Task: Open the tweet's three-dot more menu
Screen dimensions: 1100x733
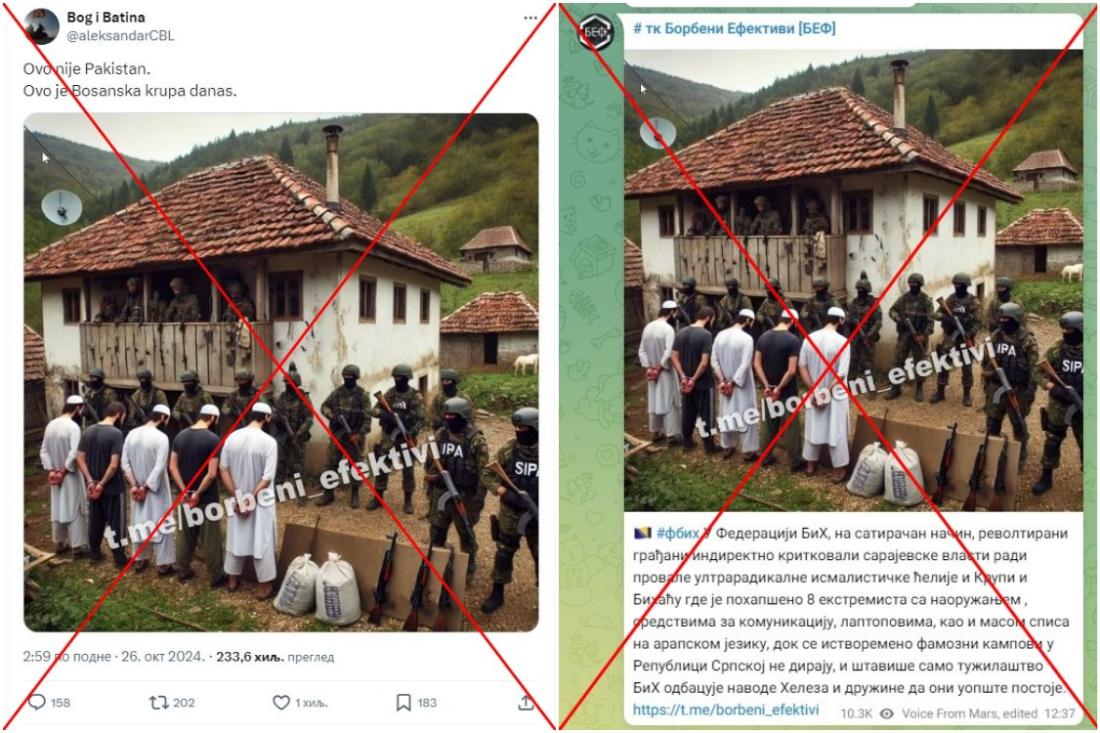Action: (x=530, y=18)
